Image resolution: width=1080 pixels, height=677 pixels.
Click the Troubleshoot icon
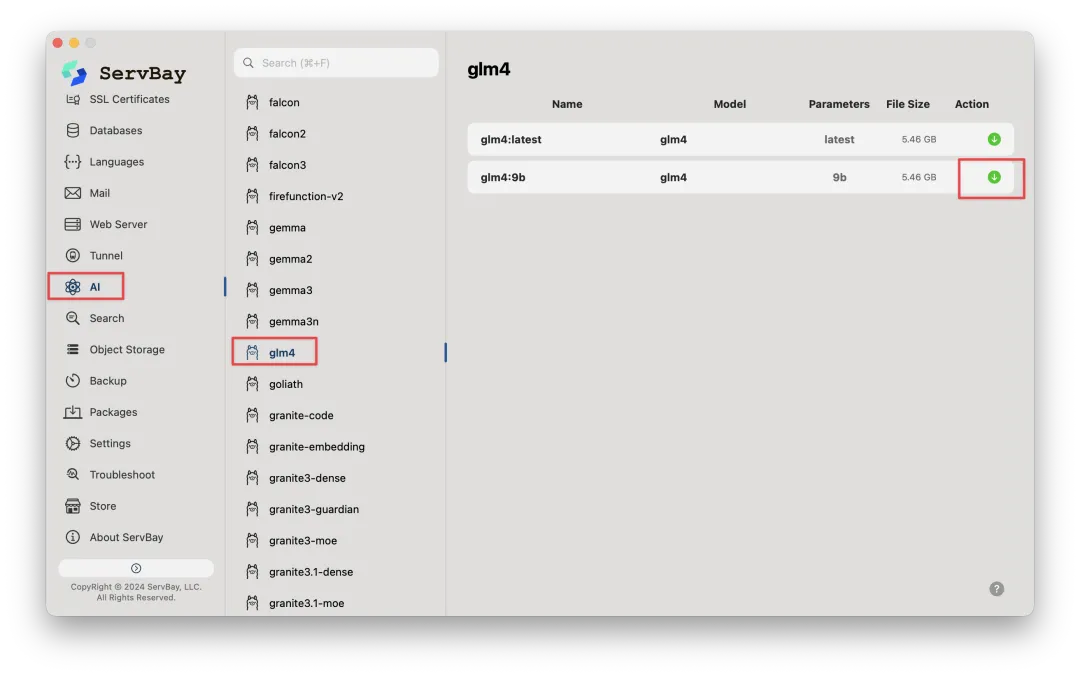[x=72, y=475]
